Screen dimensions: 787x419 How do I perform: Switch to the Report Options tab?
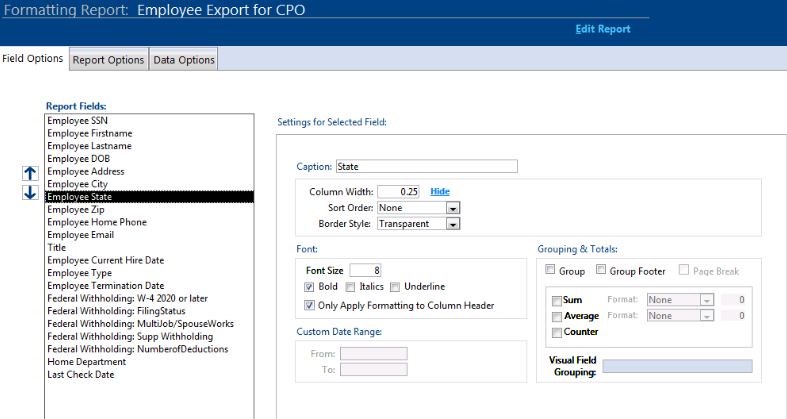[108, 60]
